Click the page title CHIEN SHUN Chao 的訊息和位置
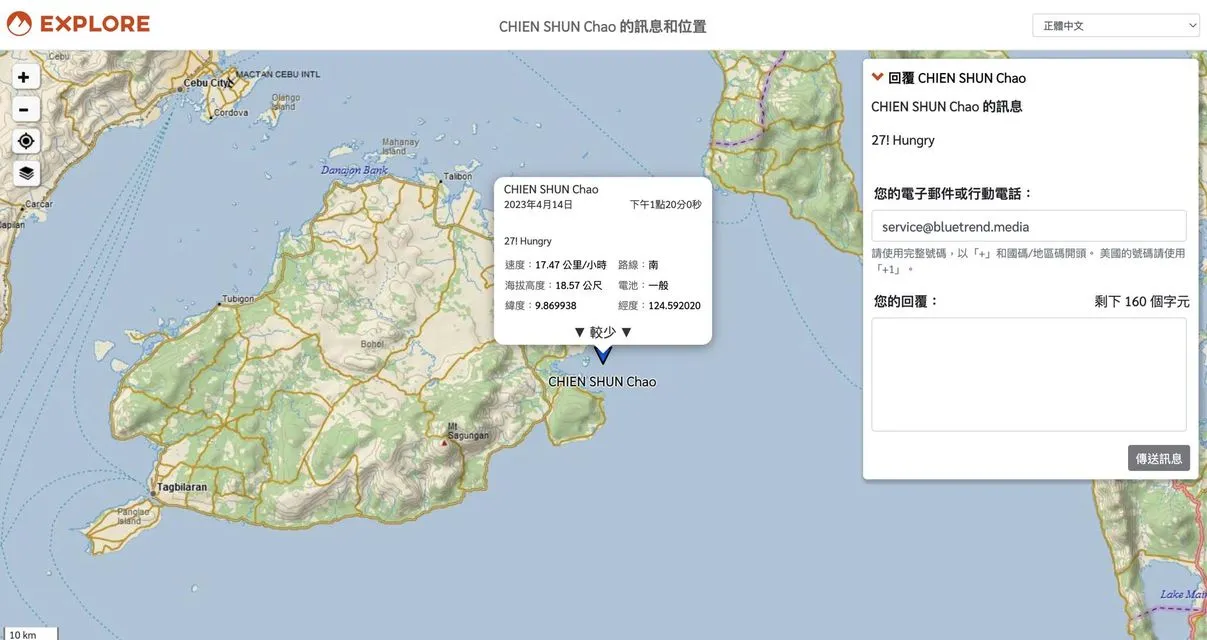 click(x=603, y=26)
